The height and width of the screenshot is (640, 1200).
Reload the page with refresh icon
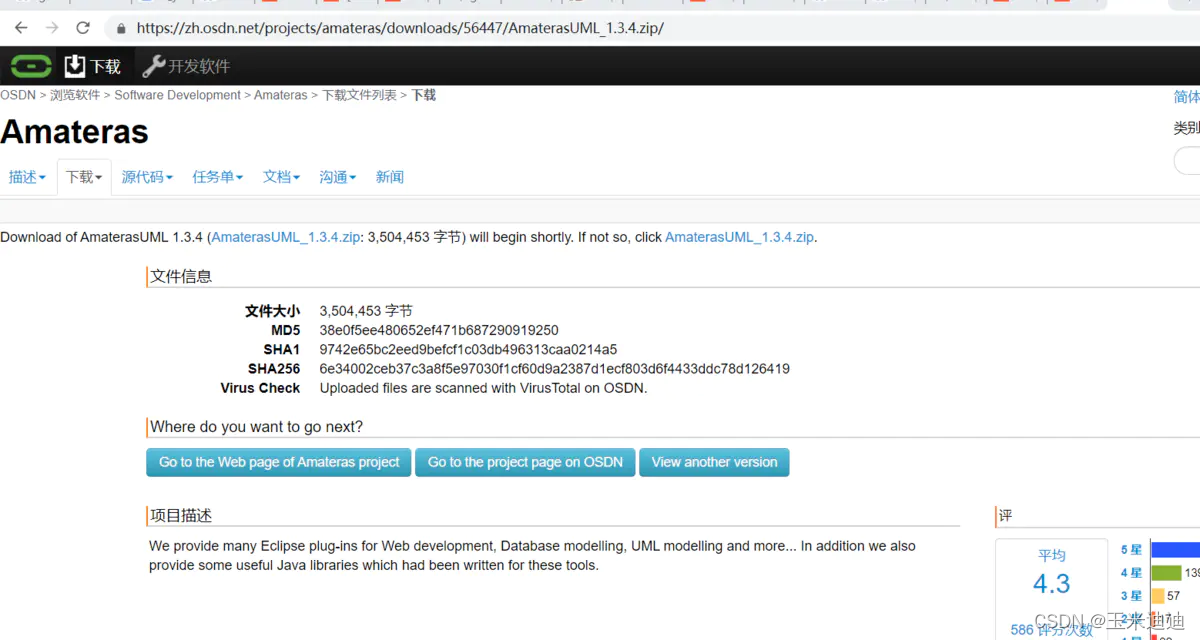83,28
